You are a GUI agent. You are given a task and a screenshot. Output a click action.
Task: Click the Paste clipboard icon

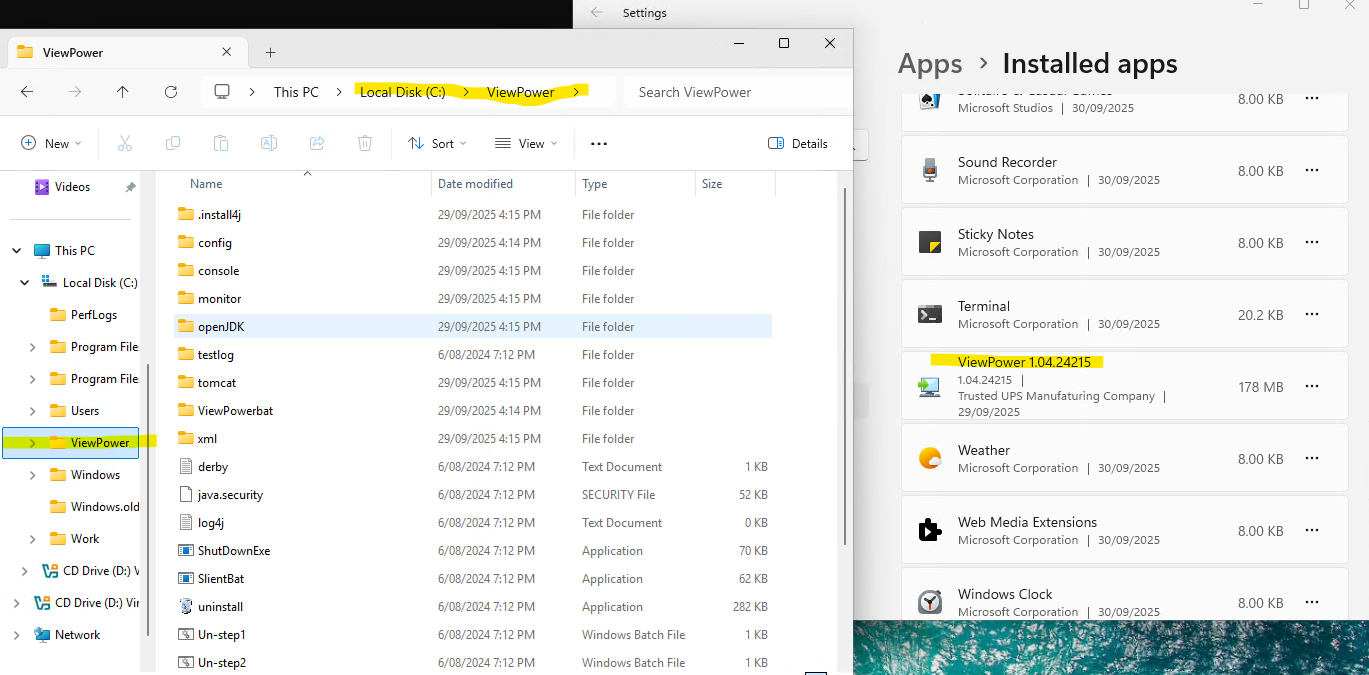click(221, 143)
